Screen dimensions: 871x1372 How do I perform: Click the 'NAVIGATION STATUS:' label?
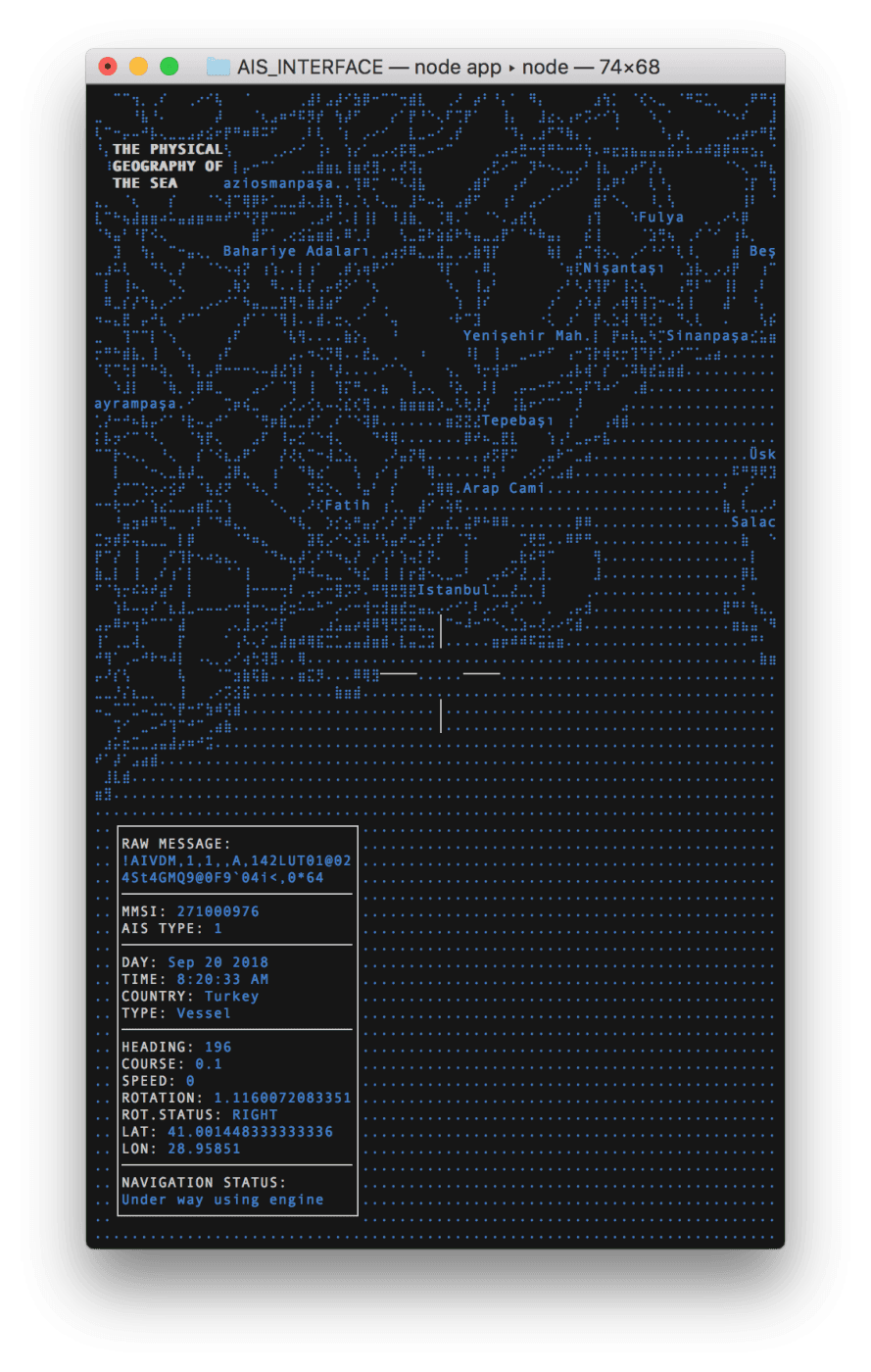[204, 1183]
